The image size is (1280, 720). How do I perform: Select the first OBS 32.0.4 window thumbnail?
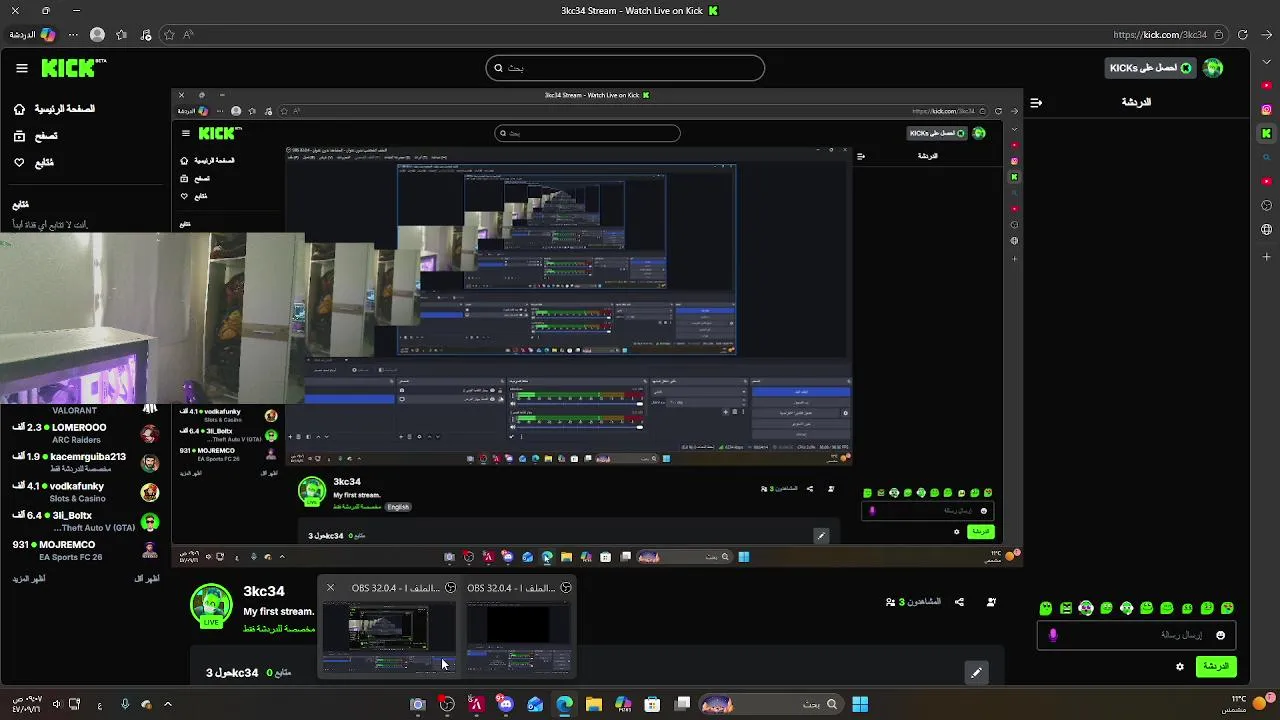tap(388, 637)
